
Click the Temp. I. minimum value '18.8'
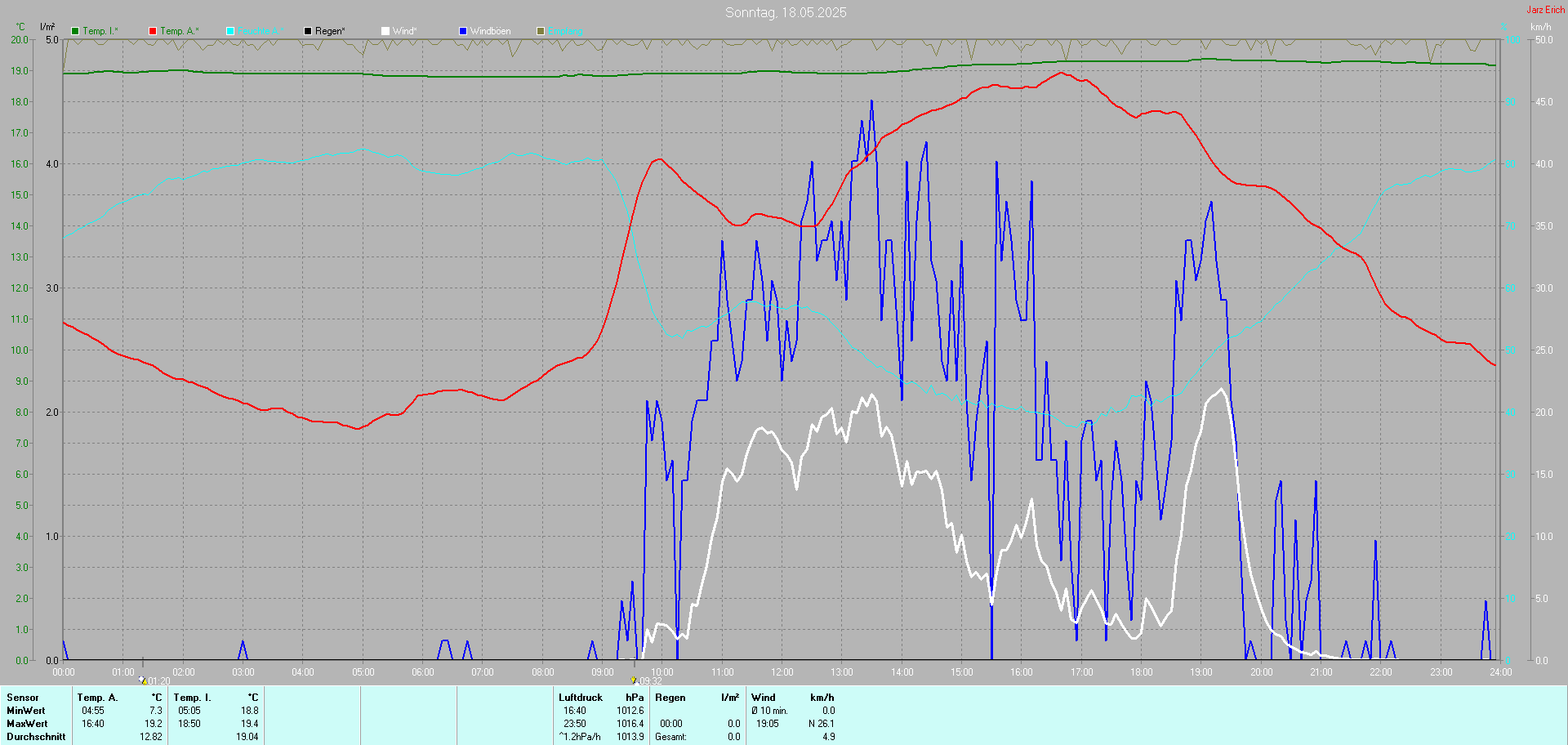[x=250, y=711]
